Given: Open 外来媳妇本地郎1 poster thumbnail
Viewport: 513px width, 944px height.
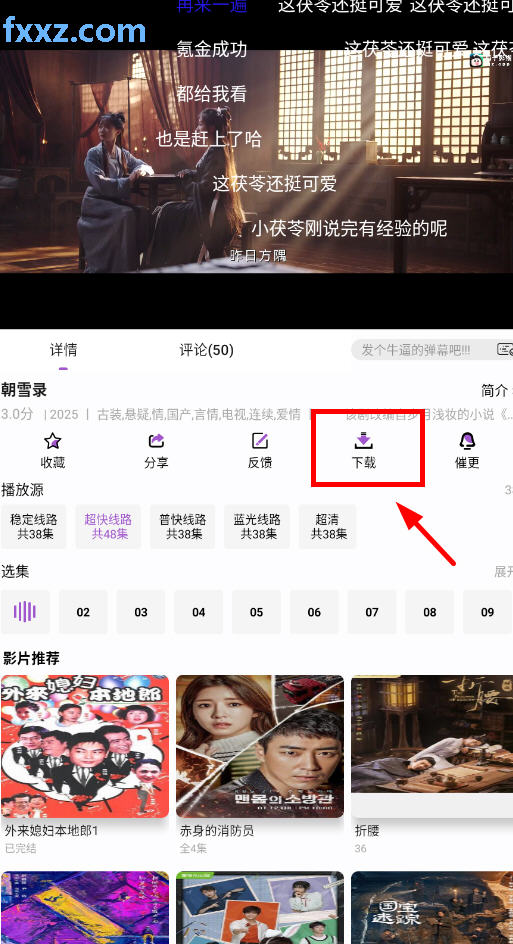Looking at the screenshot, I should point(85,747).
